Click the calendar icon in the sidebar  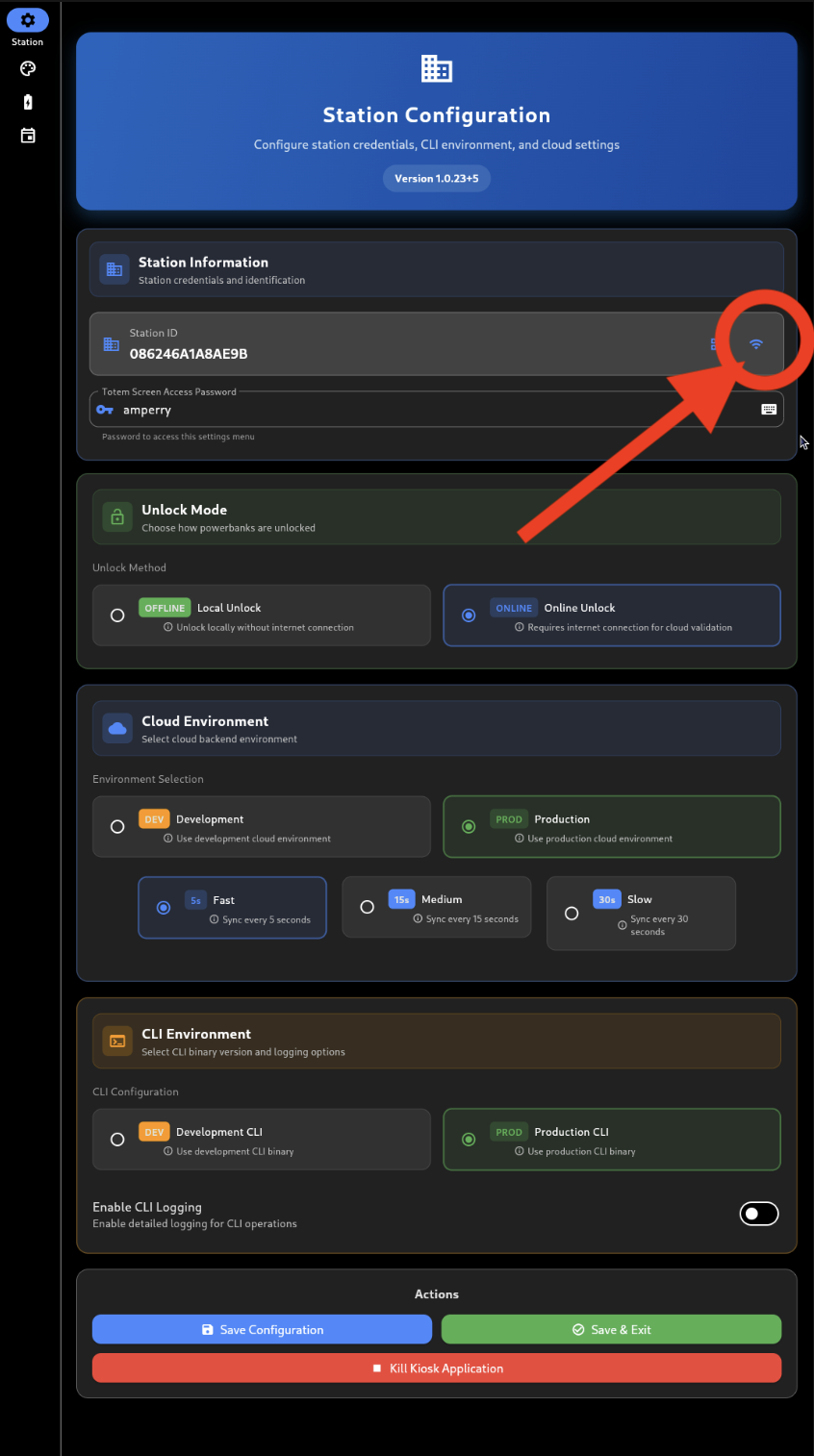(27, 135)
